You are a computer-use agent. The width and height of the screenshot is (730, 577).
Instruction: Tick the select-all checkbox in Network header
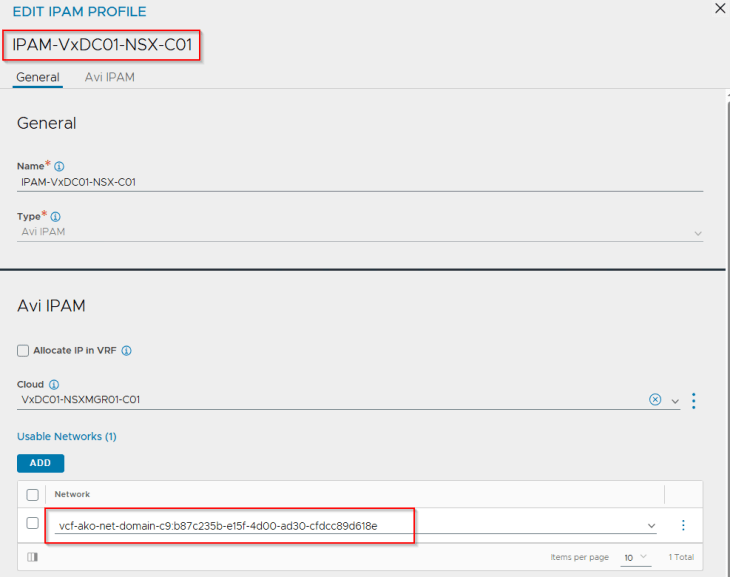click(33, 494)
